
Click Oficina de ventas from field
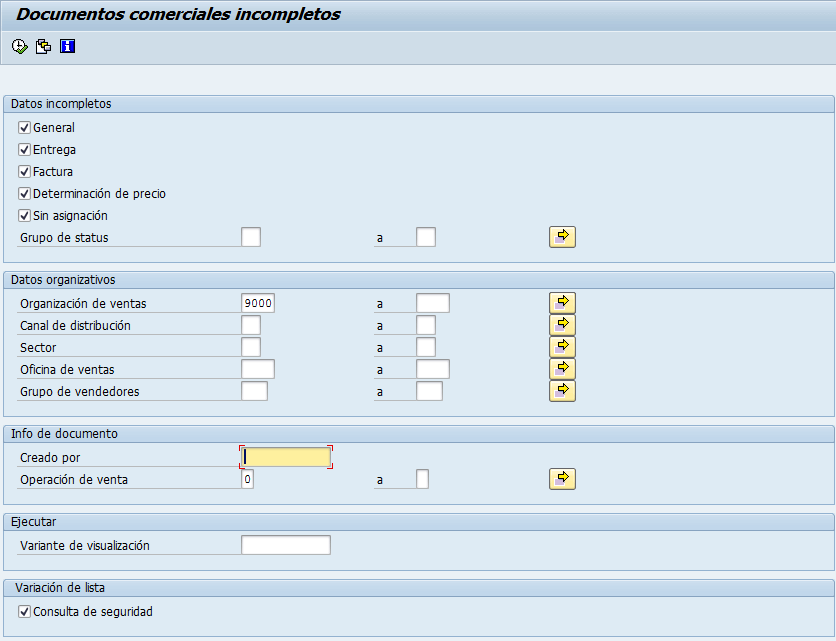[258, 369]
